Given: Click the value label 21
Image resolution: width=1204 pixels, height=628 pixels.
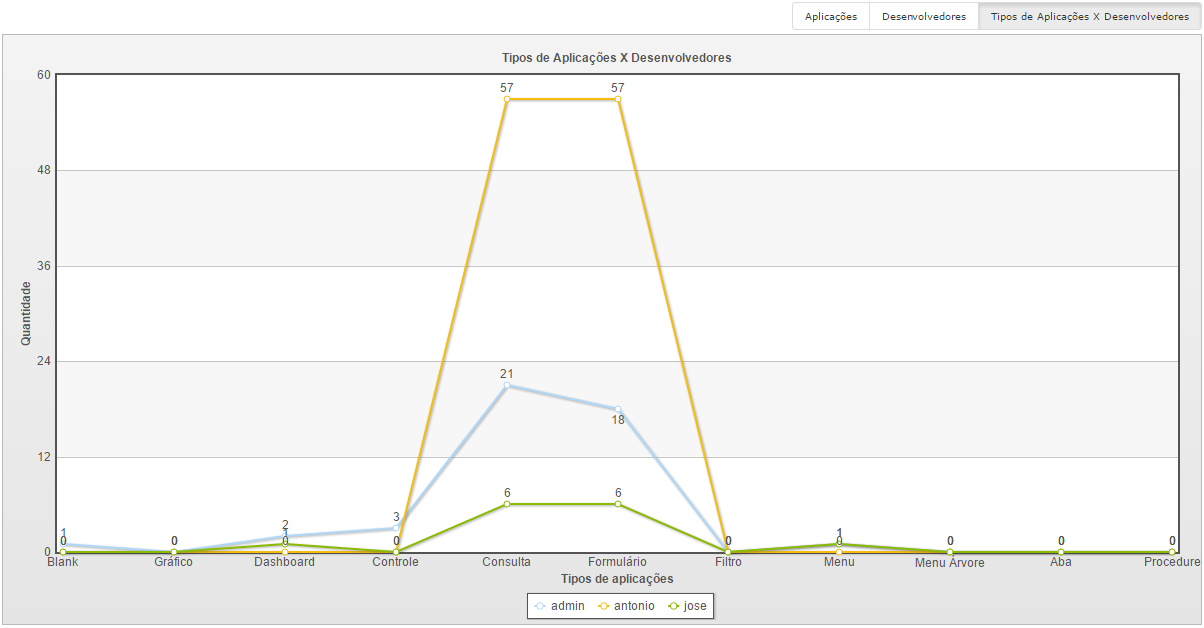Looking at the screenshot, I should [x=507, y=374].
